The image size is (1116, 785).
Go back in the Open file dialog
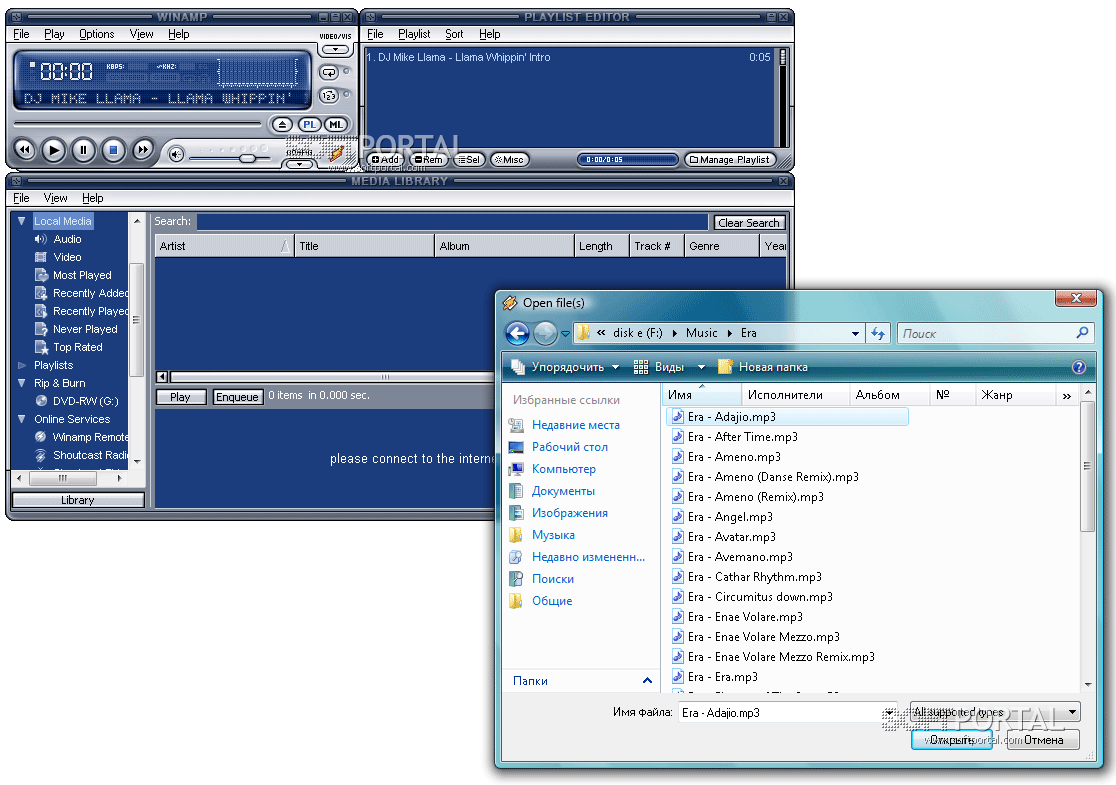point(517,334)
